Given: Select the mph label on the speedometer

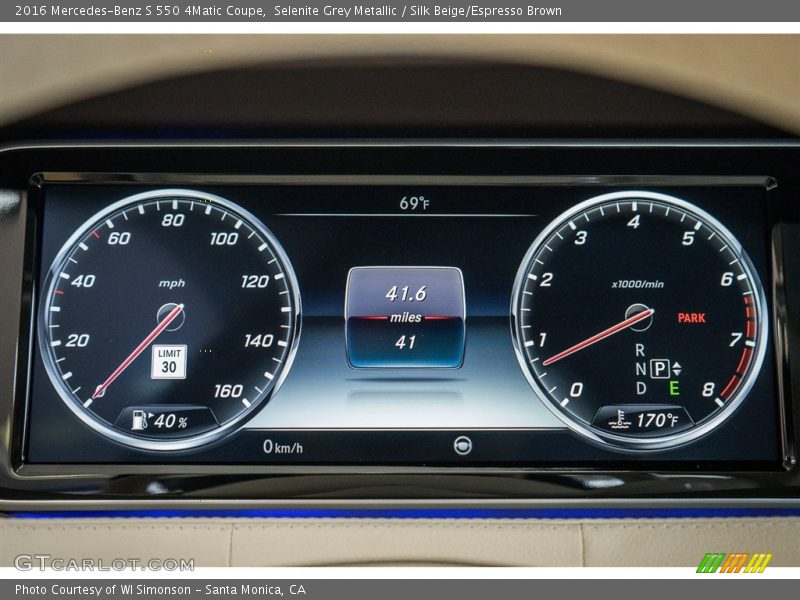Looking at the screenshot, I should click(x=171, y=282).
